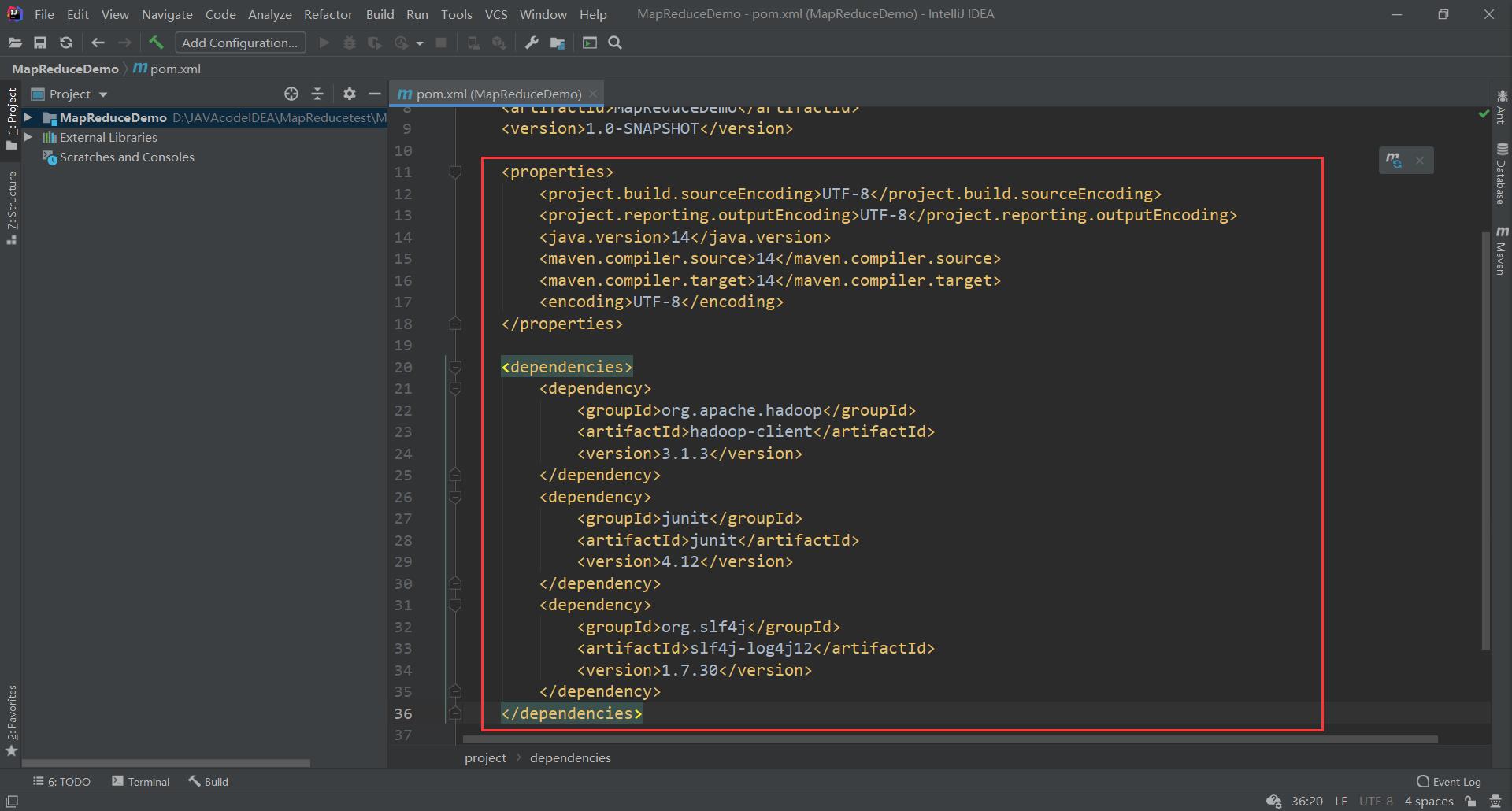This screenshot has width=1512, height=811.
Task: Click the forward navigation arrow
Action: coord(124,43)
